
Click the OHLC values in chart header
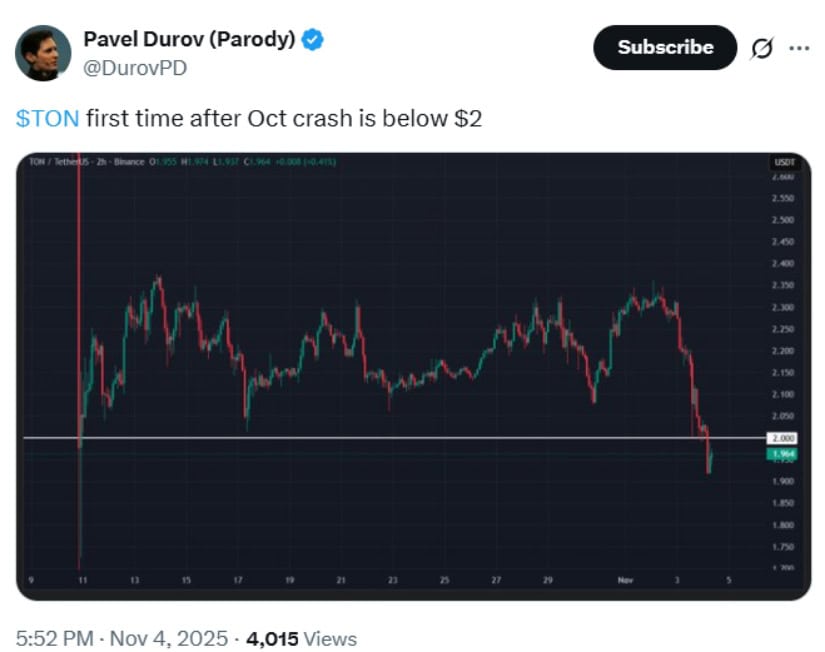pyautogui.click(x=240, y=161)
